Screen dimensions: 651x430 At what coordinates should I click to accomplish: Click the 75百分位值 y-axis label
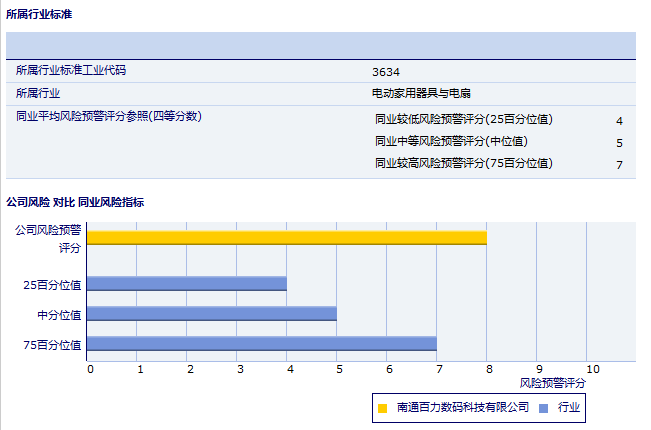[x=52, y=344]
